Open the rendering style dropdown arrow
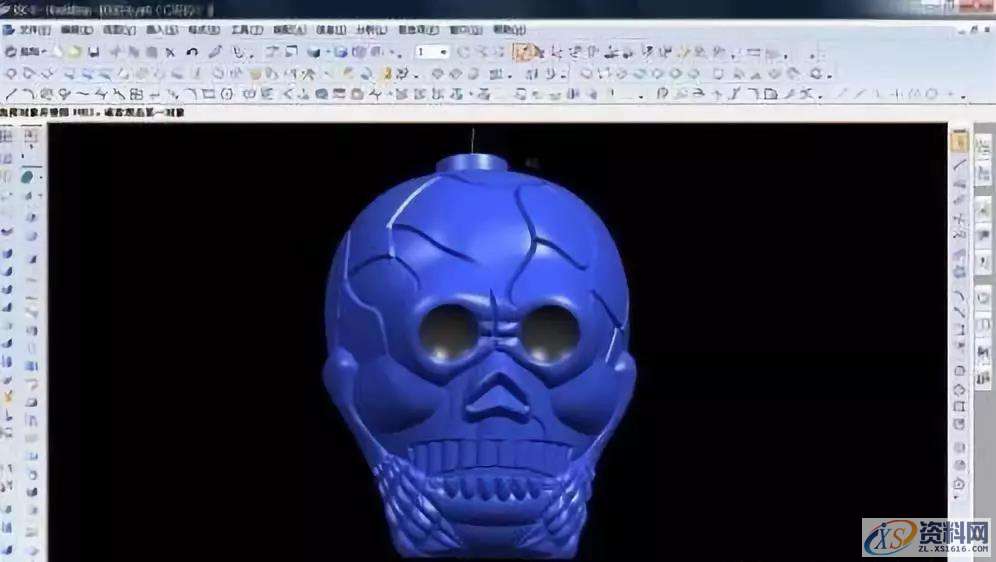Image resolution: width=996 pixels, height=562 pixels. (x=325, y=52)
